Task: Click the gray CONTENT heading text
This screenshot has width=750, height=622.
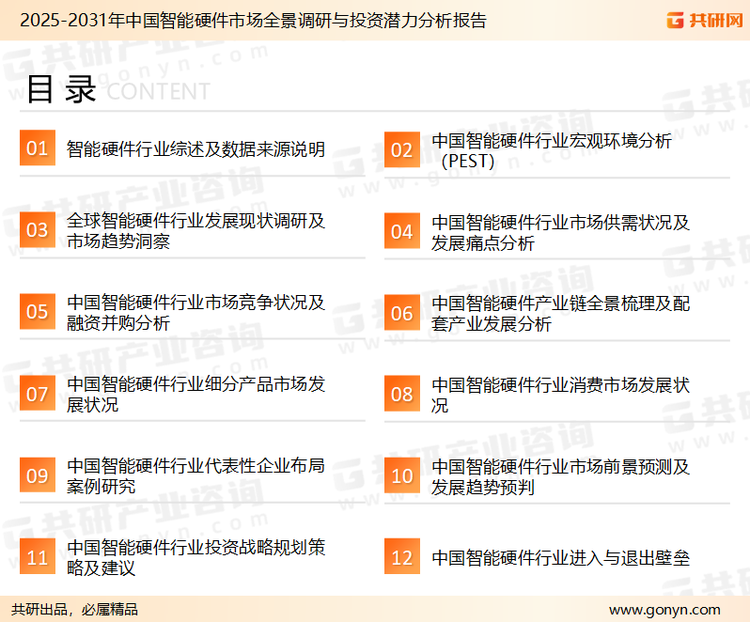Action: pyautogui.click(x=158, y=91)
